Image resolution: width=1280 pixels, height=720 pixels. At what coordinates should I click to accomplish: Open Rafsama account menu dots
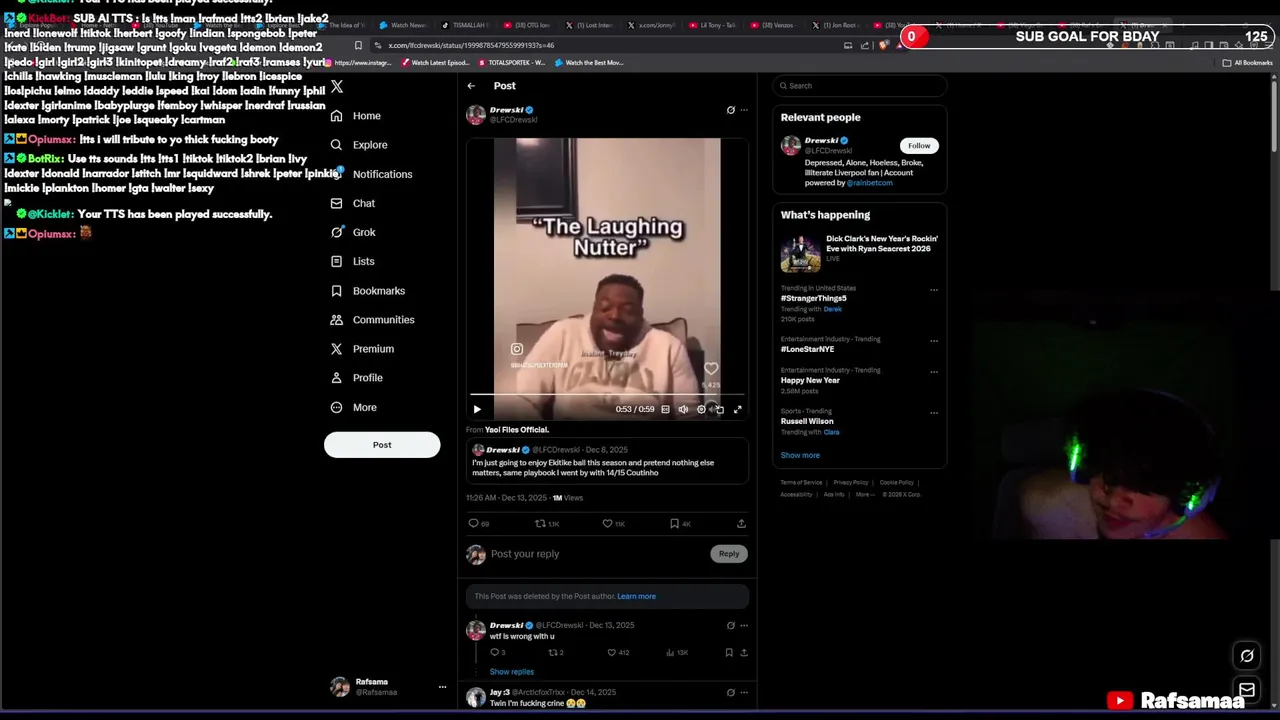tap(442, 687)
